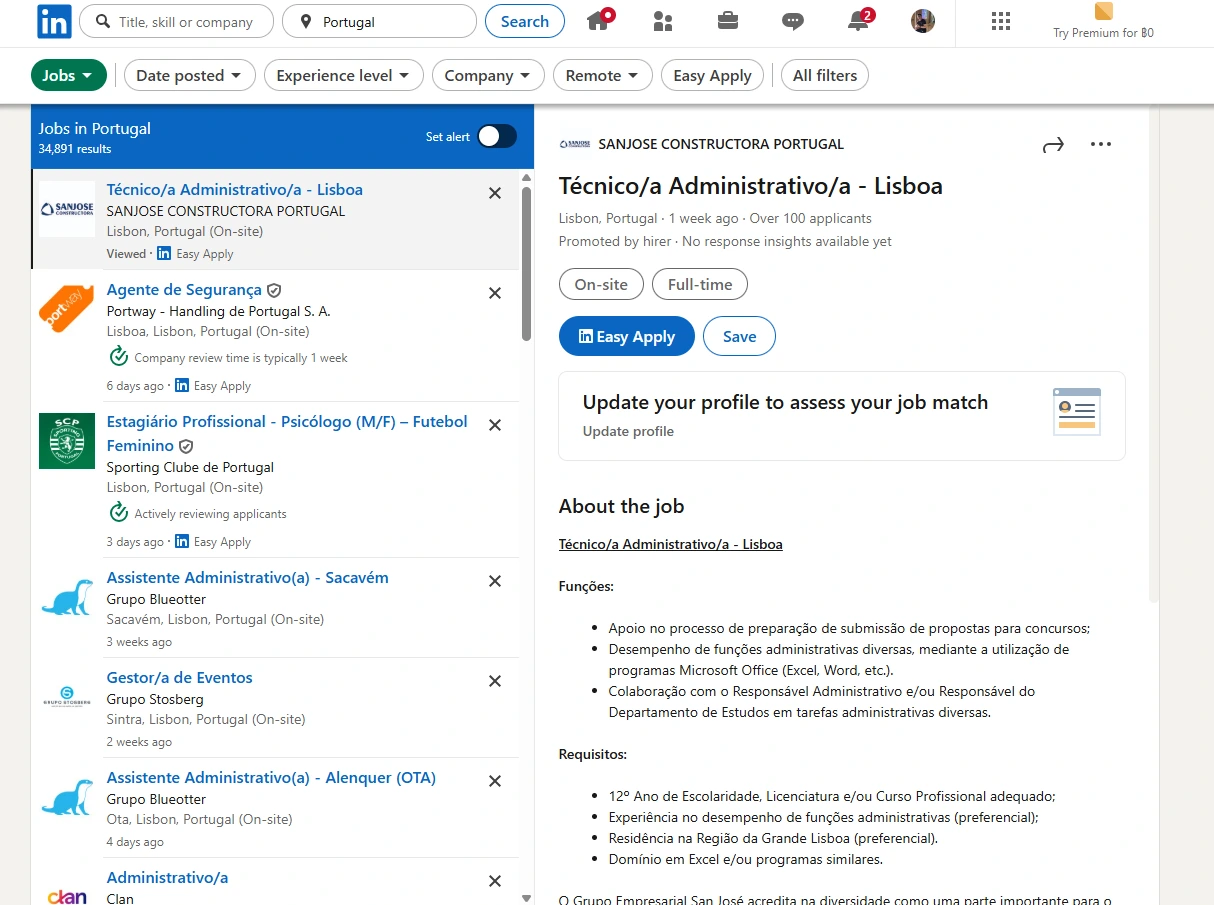The width and height of the screenshot is (1214, 905).
Task: Open Remote filter dropdown
Action: (x=603, y=75)
